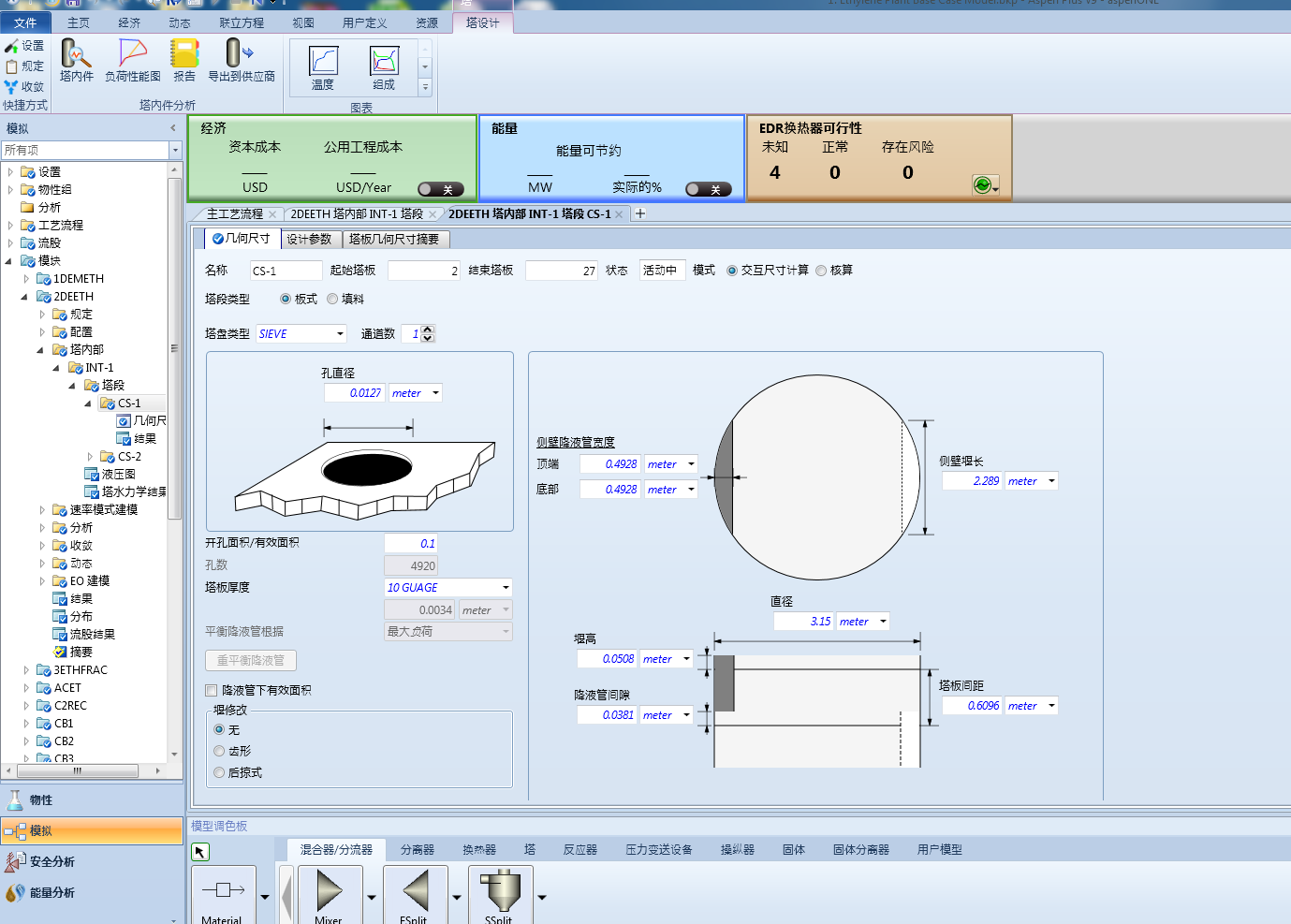Open 安全分析 environment

[92, 862]
